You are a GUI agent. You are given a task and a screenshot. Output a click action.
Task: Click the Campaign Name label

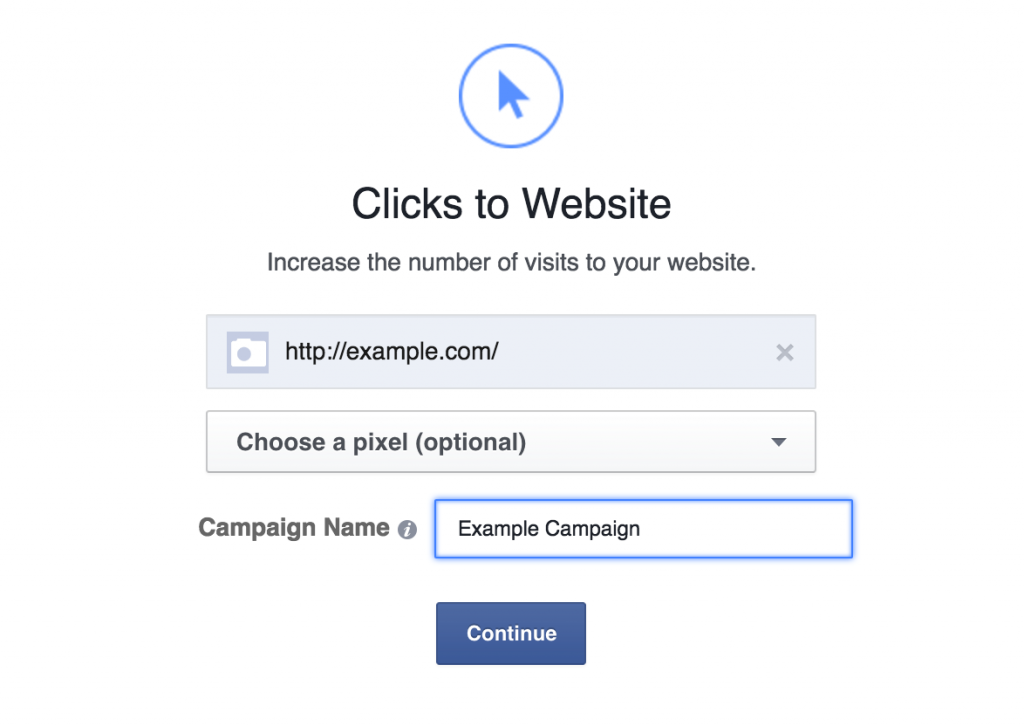tap(294, 527)
